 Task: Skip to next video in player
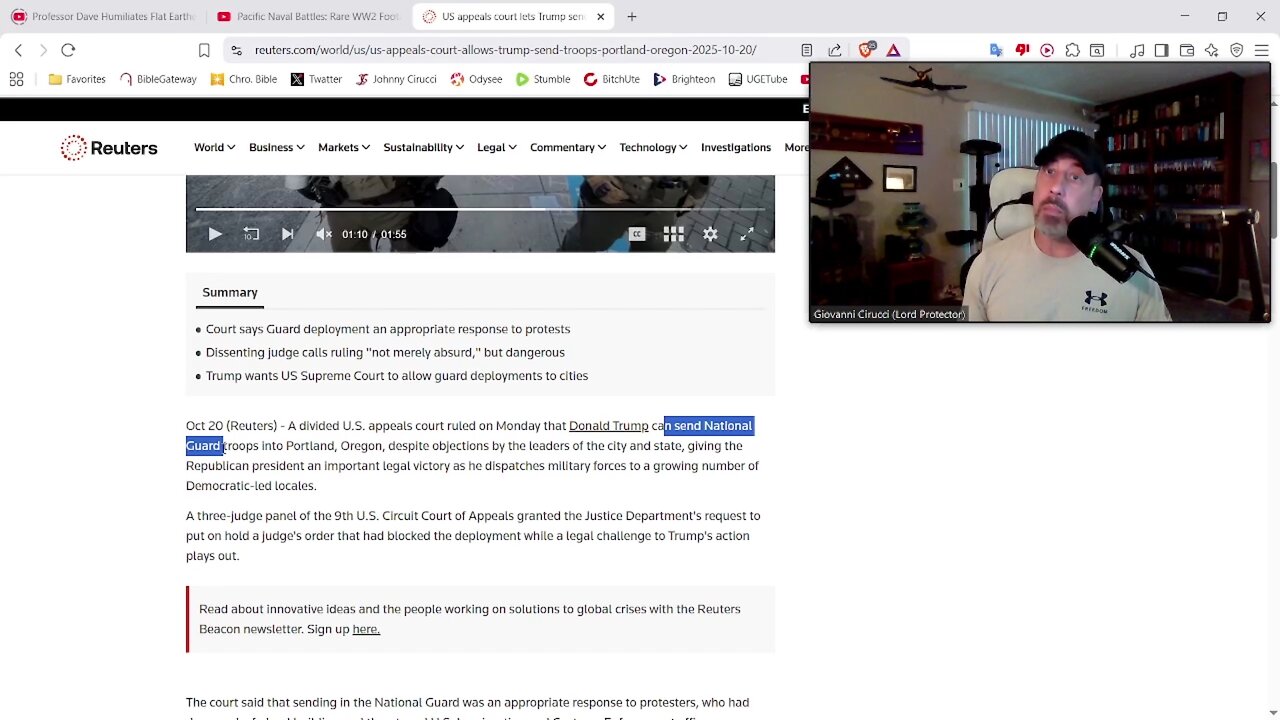click(287, 234)
